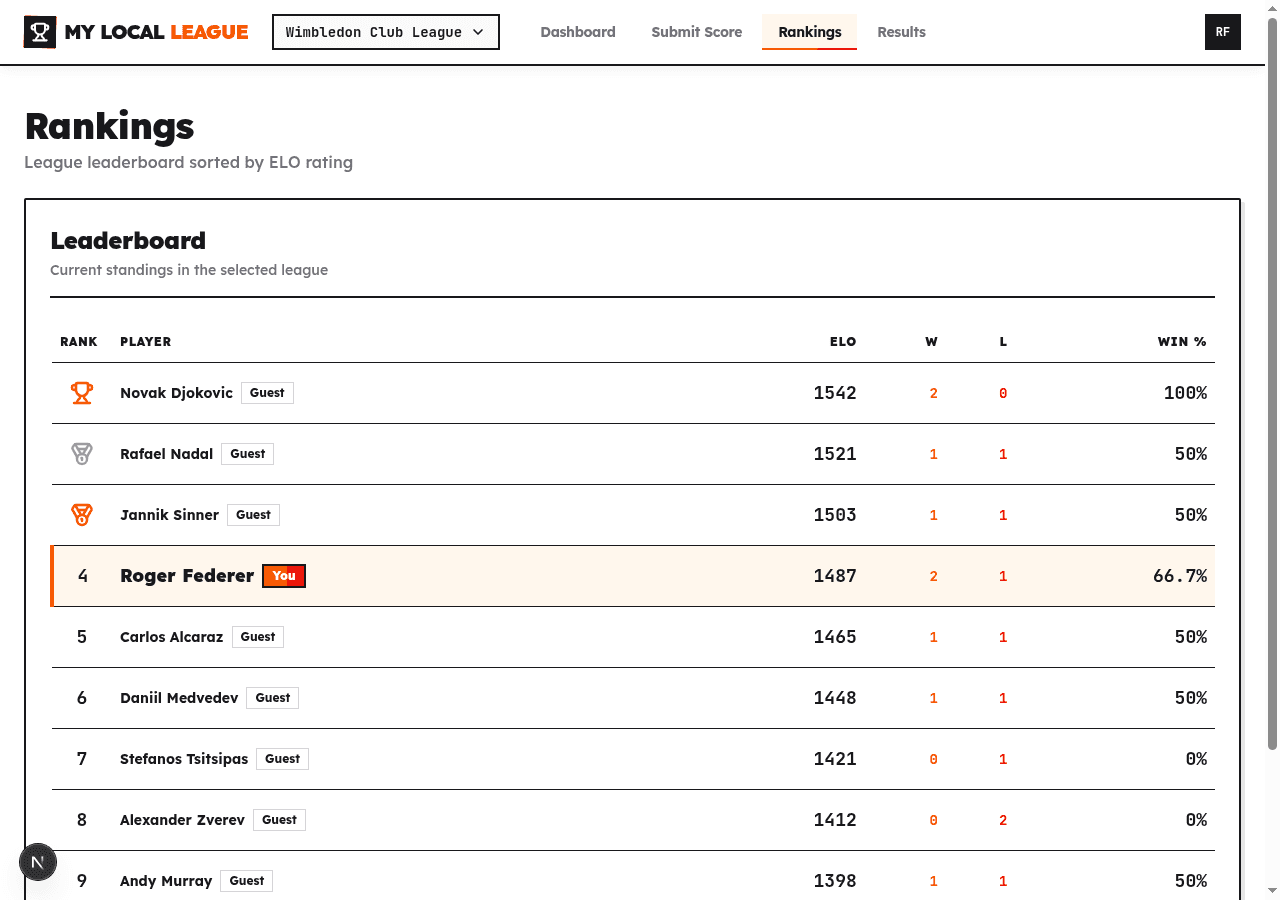
Task: Click the Next.js badge in the bottom-left corner
Action: click(x=38, y=861)
